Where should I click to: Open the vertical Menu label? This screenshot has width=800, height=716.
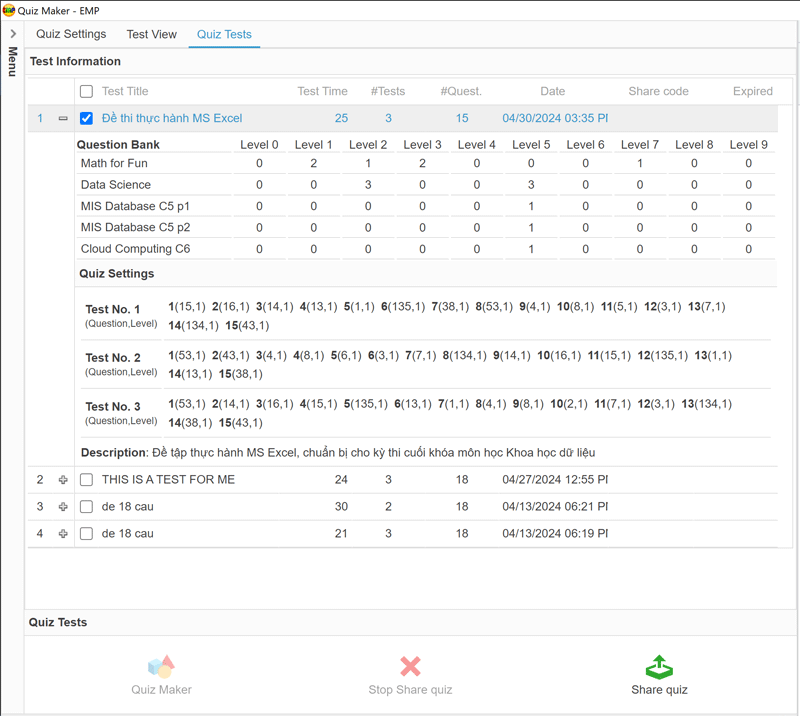point(13,61)
